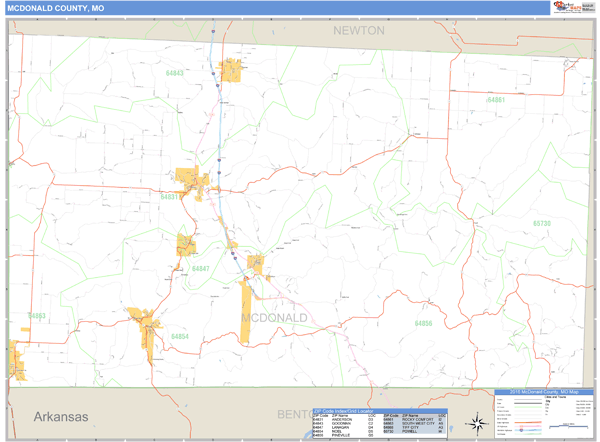The width and height of the screenshot is (600, 442).
Task: Click the 2016 McDonald County map legend title
Action: (539, 391)
